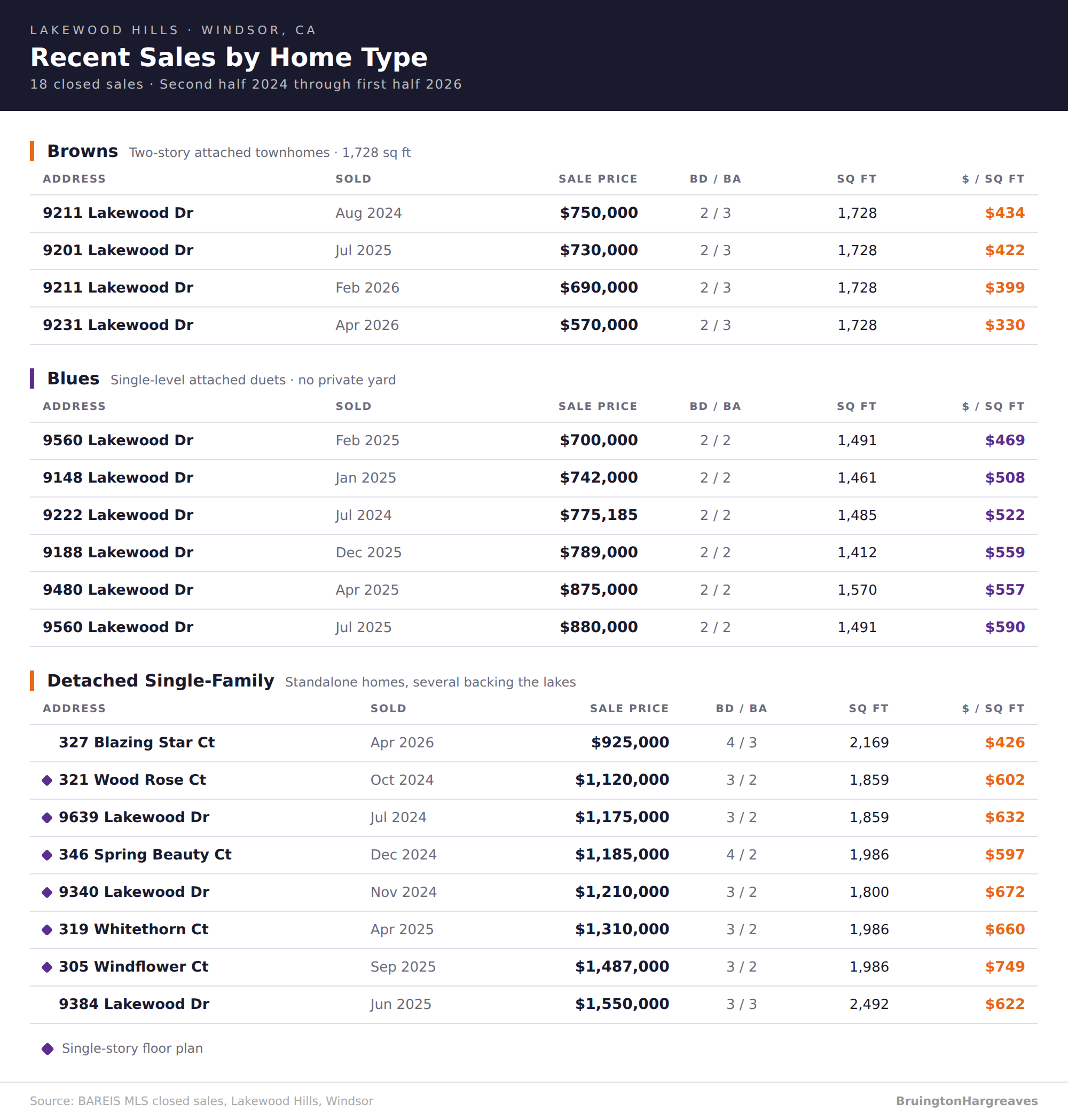Select the 9560 Lakewood Dr address sold Jul 2025
Viewport: 1068px width, 1120px height.
click(x=118, y=627)
